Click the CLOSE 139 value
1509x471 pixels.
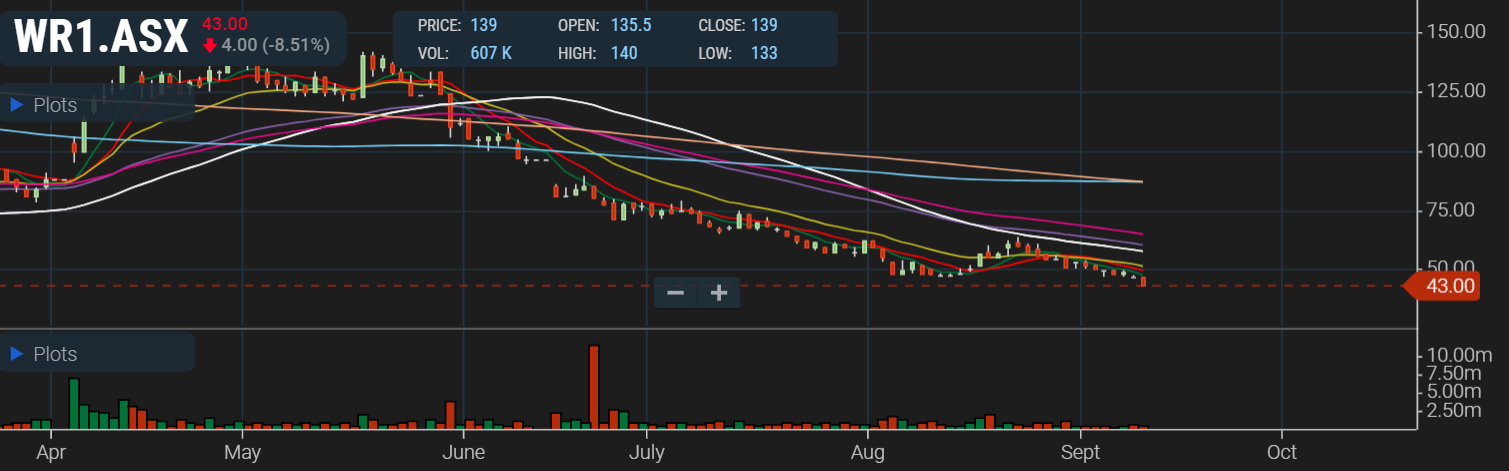pos(765,25)
